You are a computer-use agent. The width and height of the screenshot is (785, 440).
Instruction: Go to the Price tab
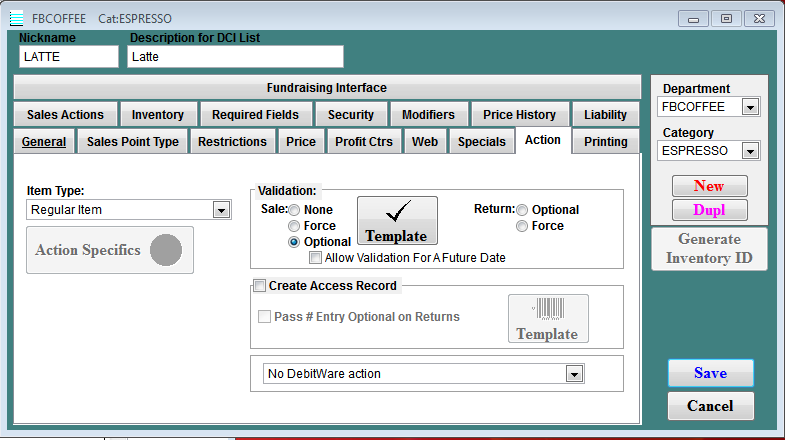click(x=301, y=142)
